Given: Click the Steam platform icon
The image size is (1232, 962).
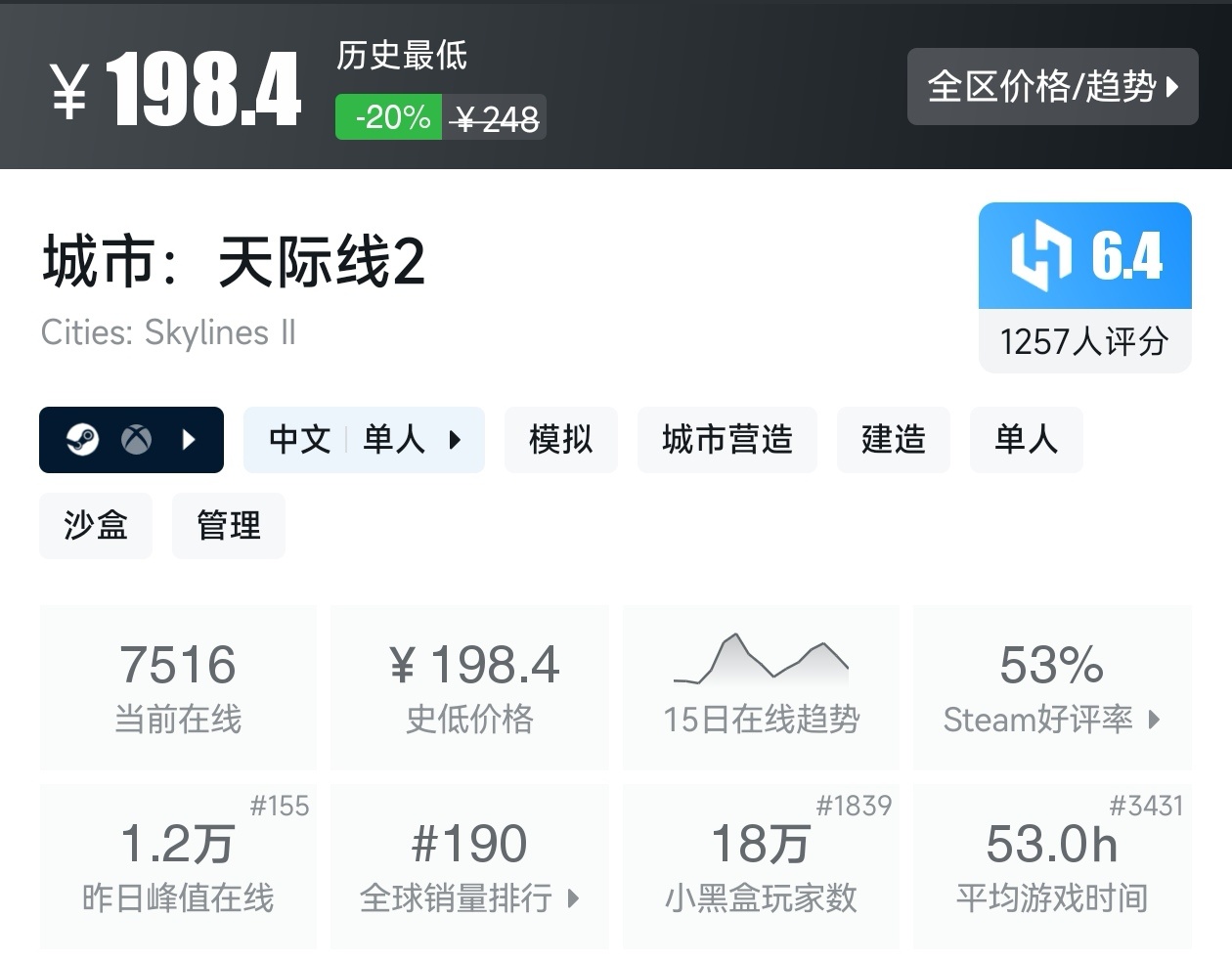Looking at the screenshot, I should 82,440.
